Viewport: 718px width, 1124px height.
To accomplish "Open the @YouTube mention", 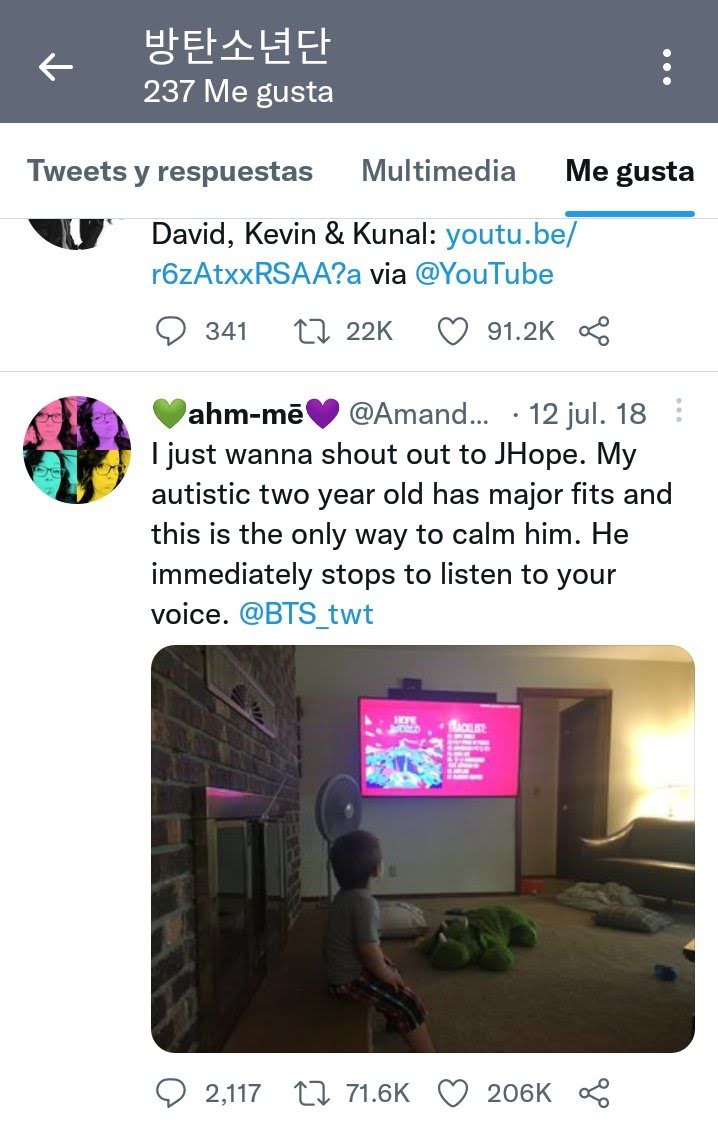I will click(x=484, y=275).
